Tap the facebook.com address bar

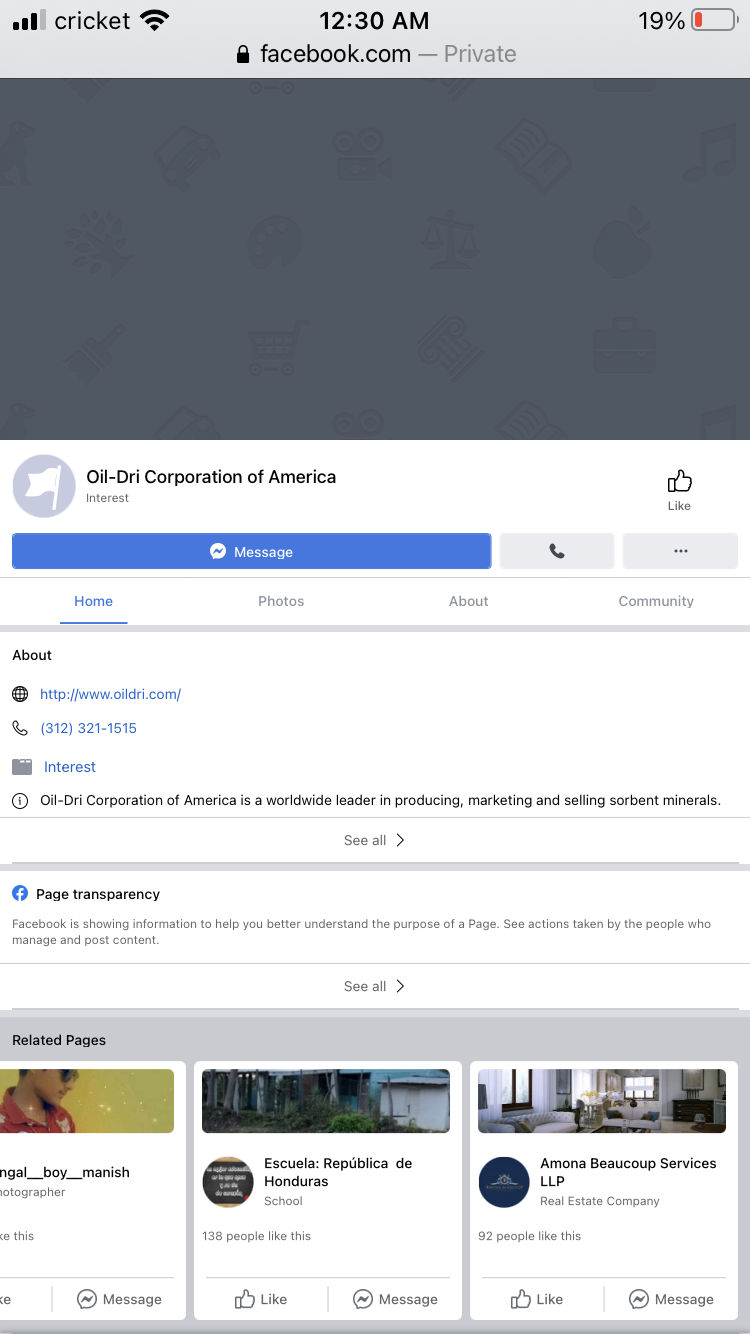(375, 54)
